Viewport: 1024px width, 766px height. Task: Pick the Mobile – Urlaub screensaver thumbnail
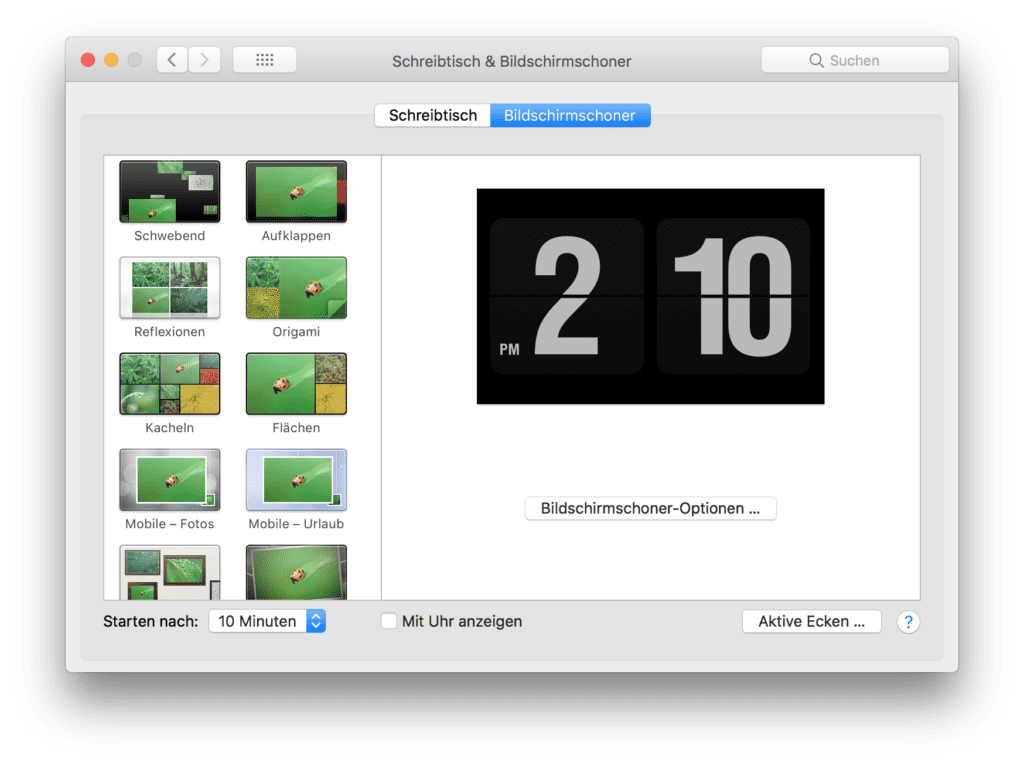coord(296,479)
